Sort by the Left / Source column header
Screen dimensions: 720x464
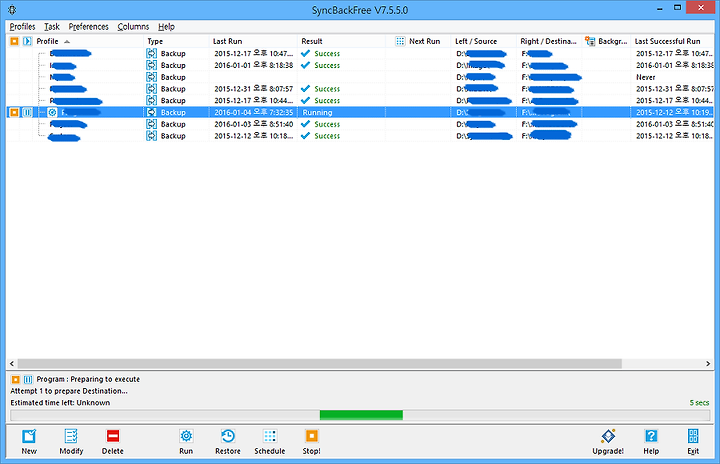tap(484, 41)
